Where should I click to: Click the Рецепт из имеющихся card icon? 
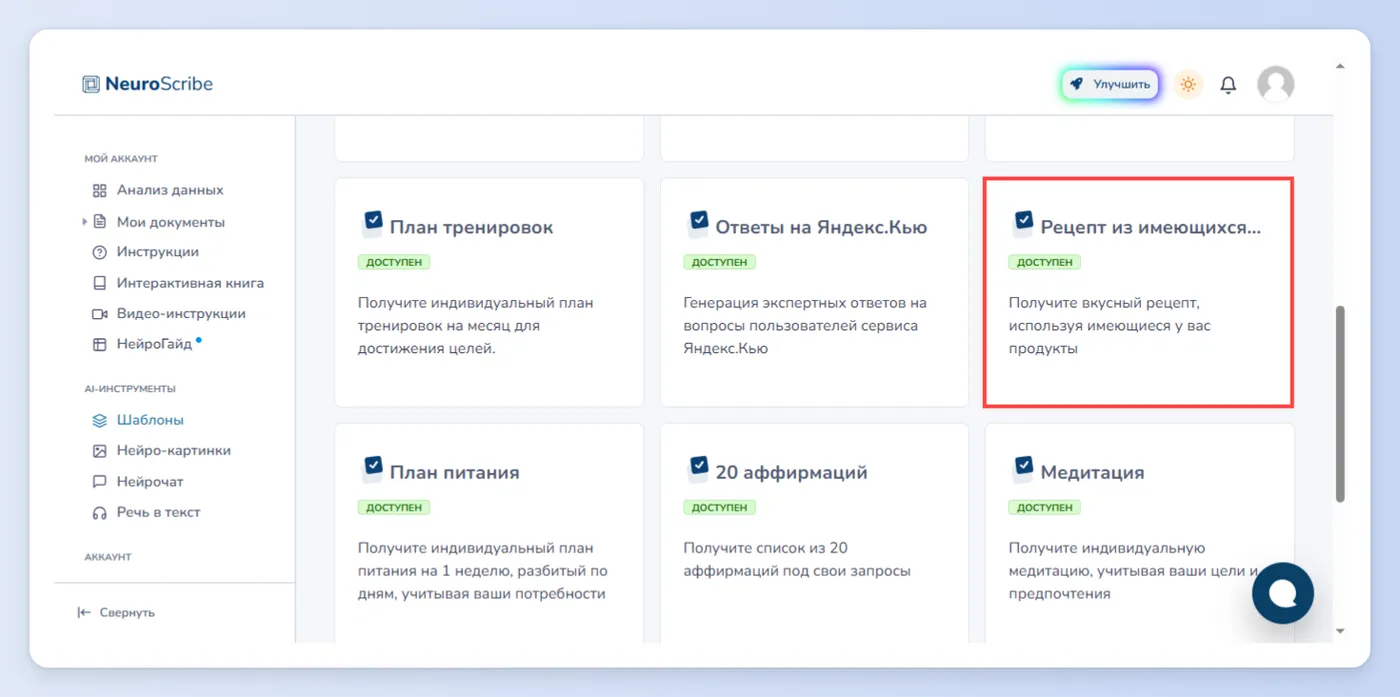(x=1022, y=222)
